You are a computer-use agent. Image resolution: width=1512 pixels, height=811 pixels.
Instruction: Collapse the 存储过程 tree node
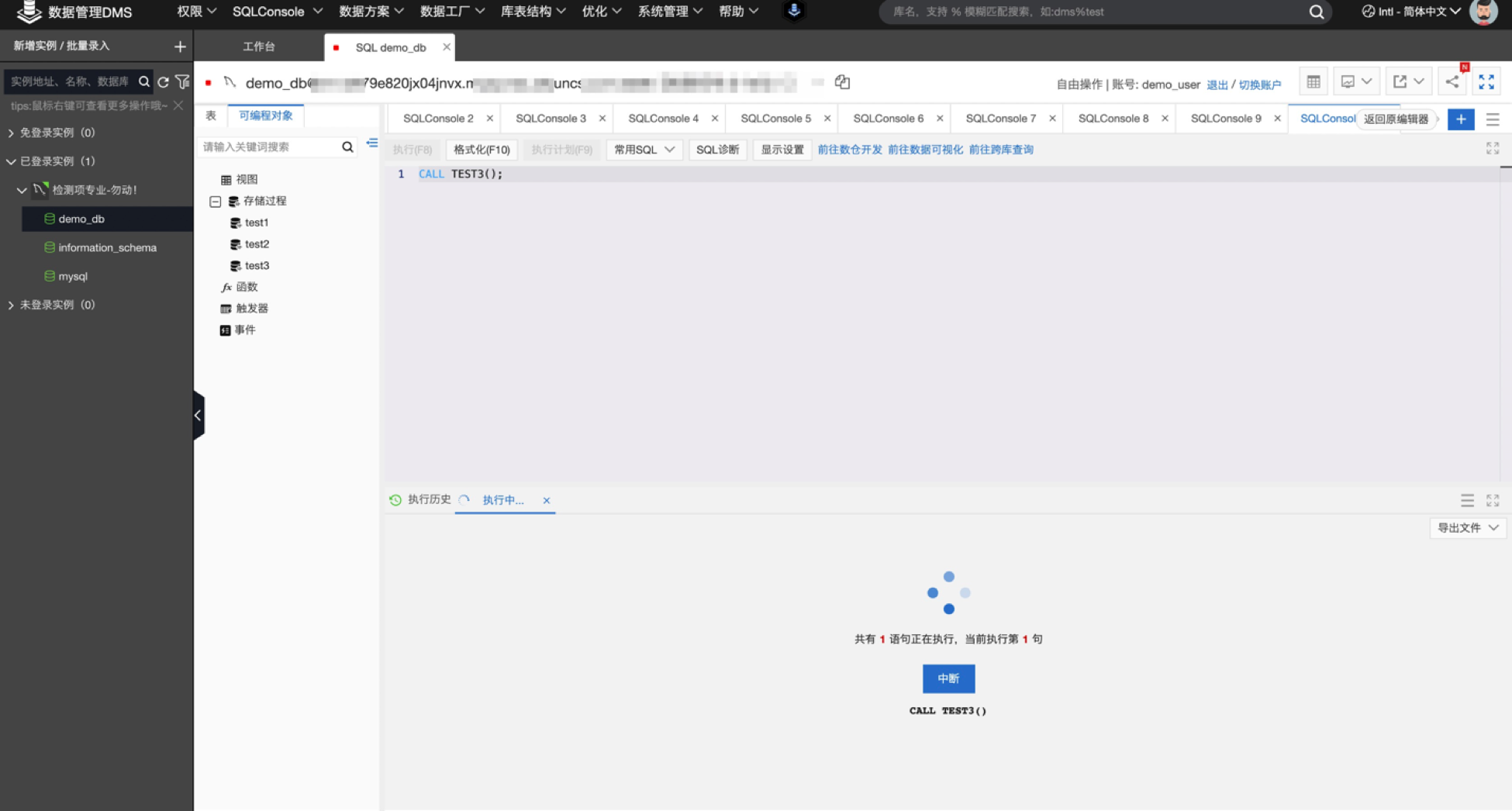point(216,202)
